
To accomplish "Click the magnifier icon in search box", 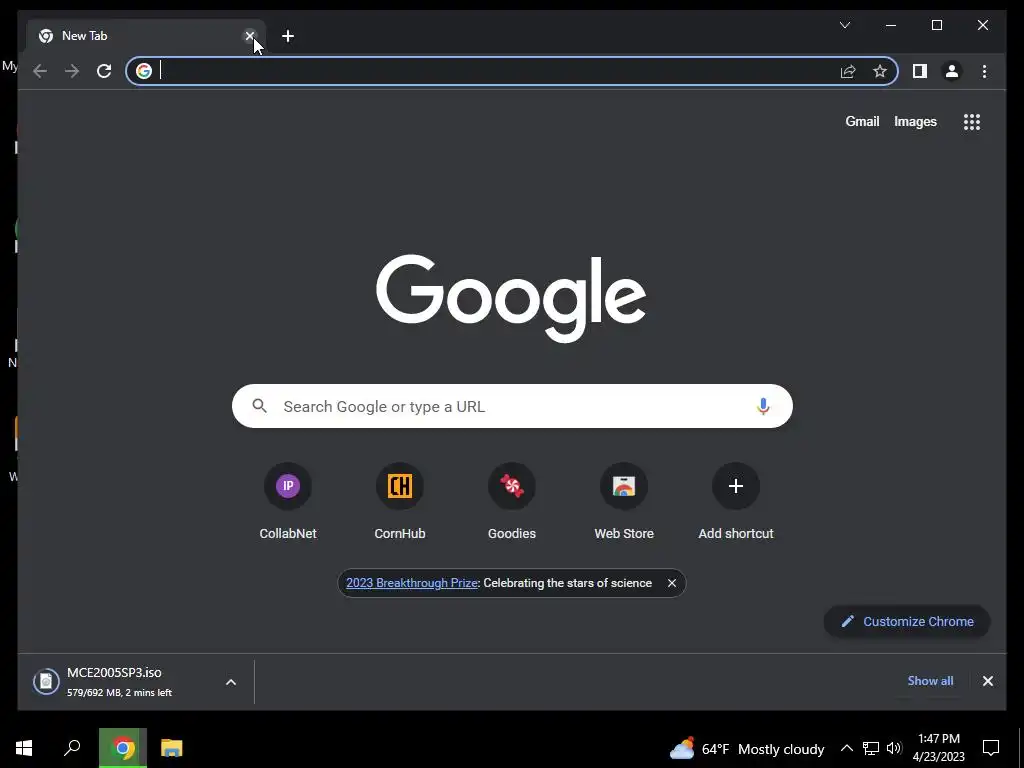I will [259, 406].
